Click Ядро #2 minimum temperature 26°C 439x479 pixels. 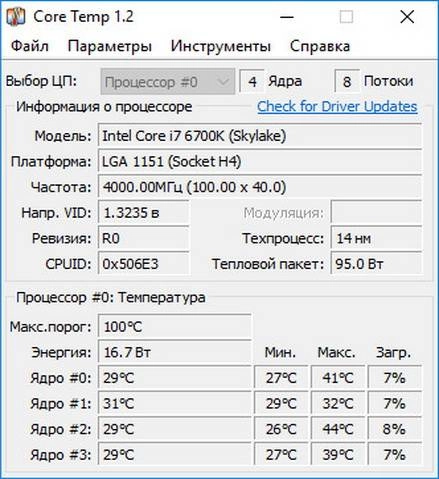tap(281, 429)
